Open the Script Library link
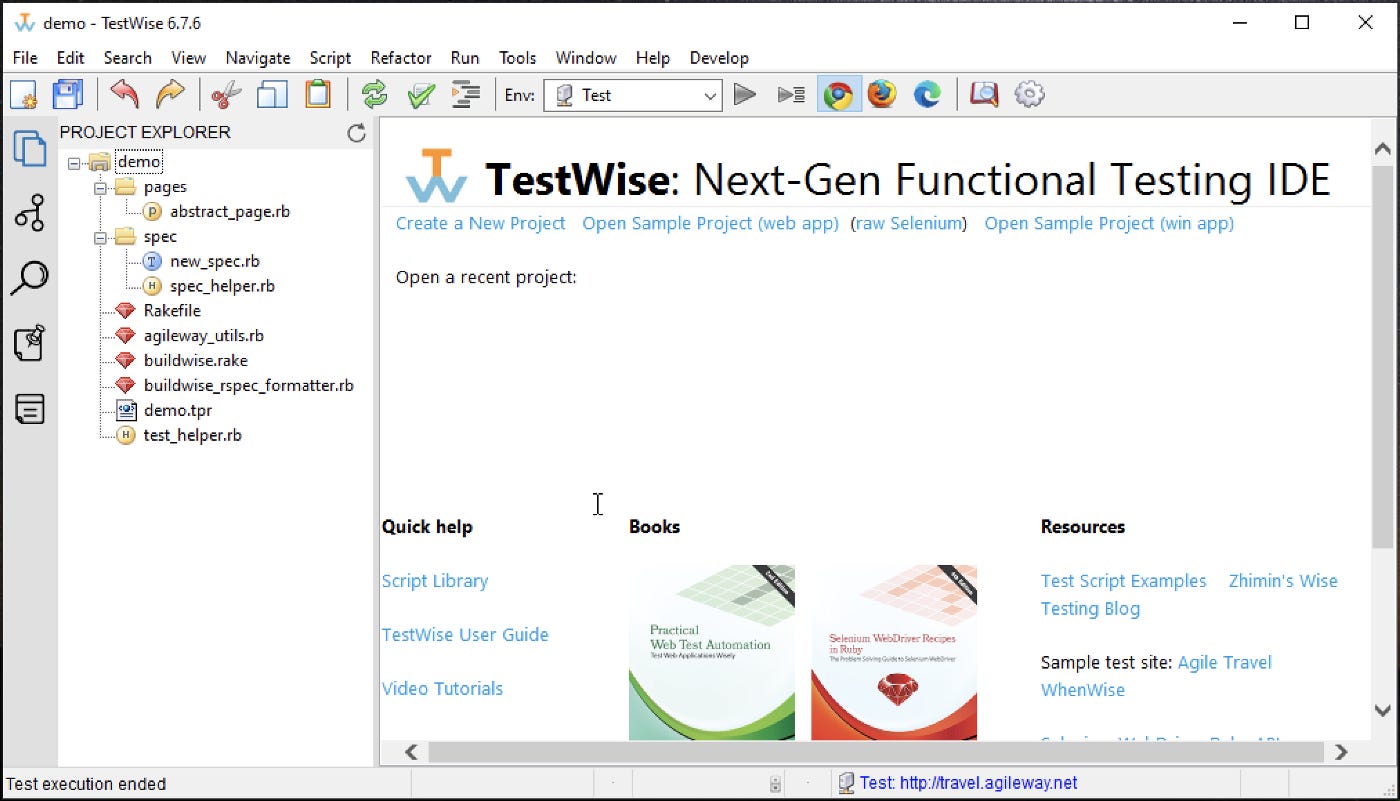The height and width of the screenshot is (801, 1400). tap(435, 581)
